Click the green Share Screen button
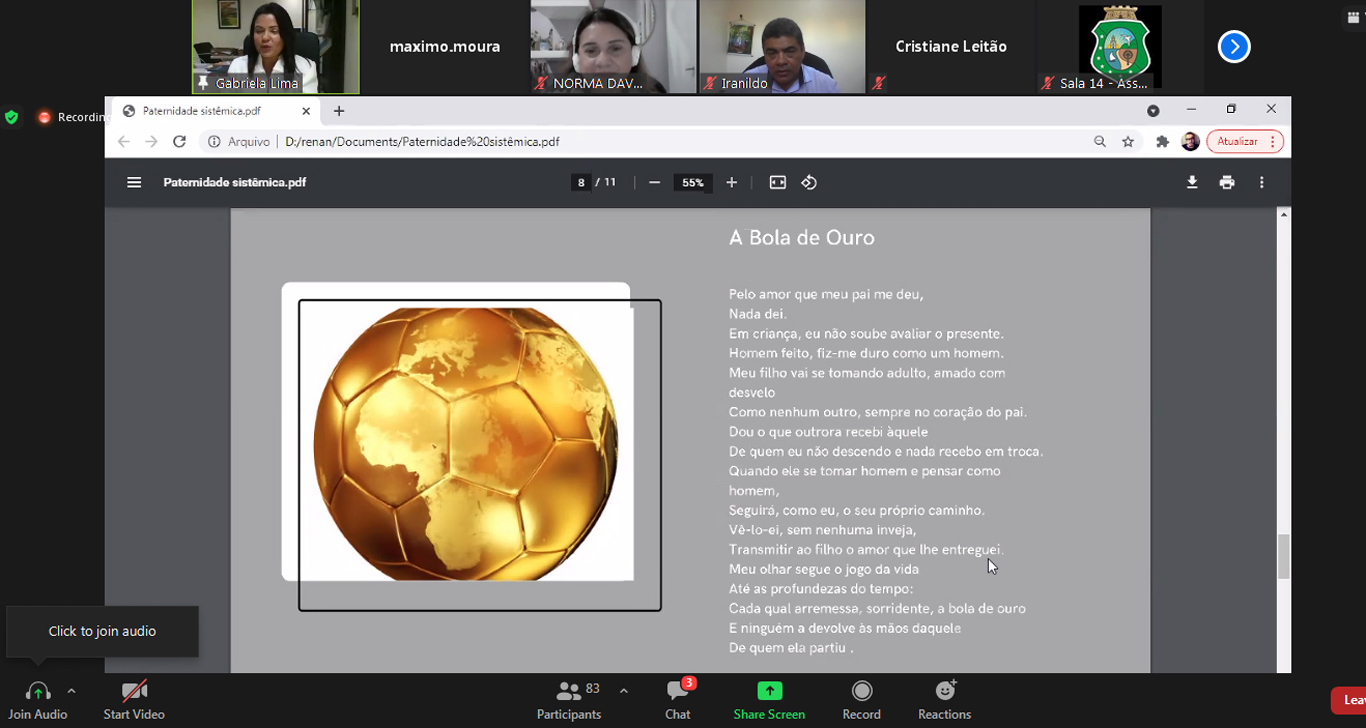The width and height of the screenshot is (1366, 728). (x=769, y=699)
